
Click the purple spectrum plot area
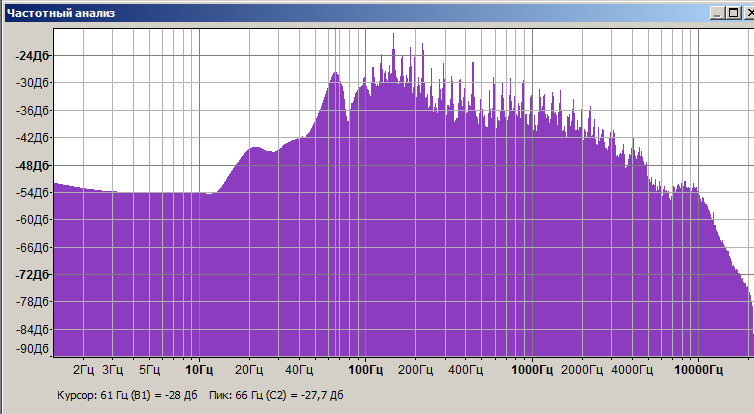point(403,192)
